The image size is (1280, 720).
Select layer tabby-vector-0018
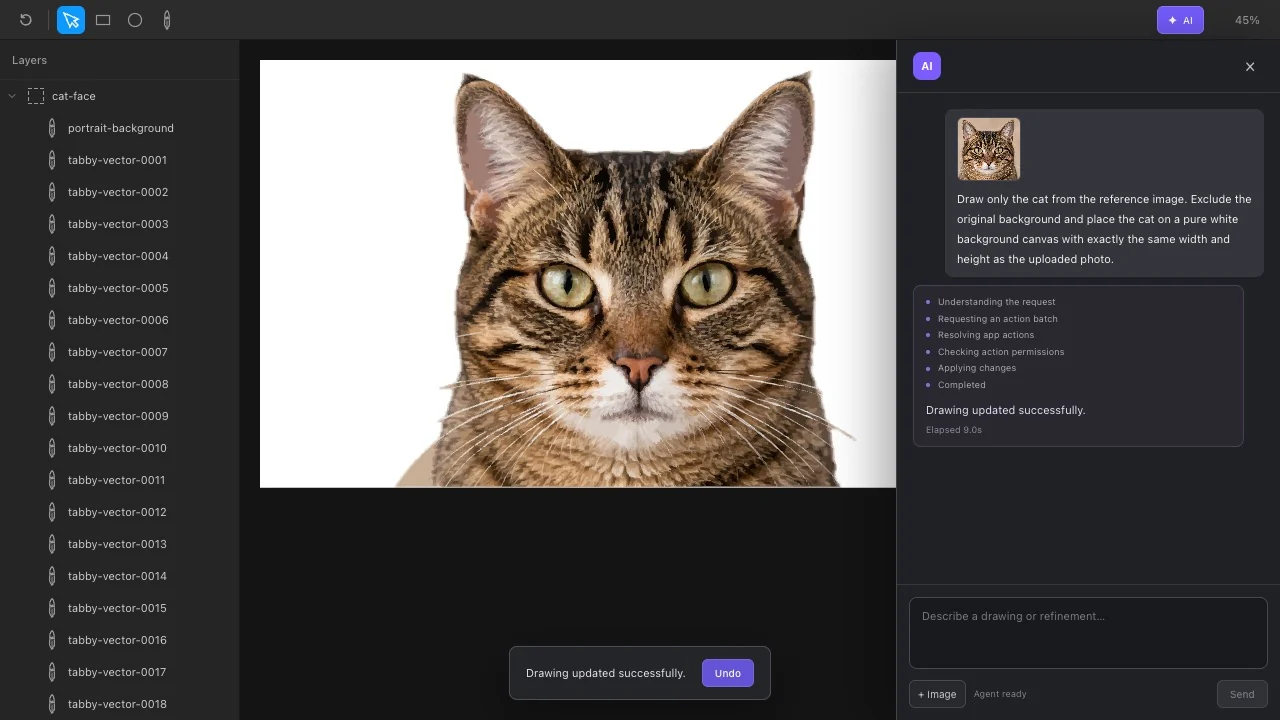pos(120,704)
